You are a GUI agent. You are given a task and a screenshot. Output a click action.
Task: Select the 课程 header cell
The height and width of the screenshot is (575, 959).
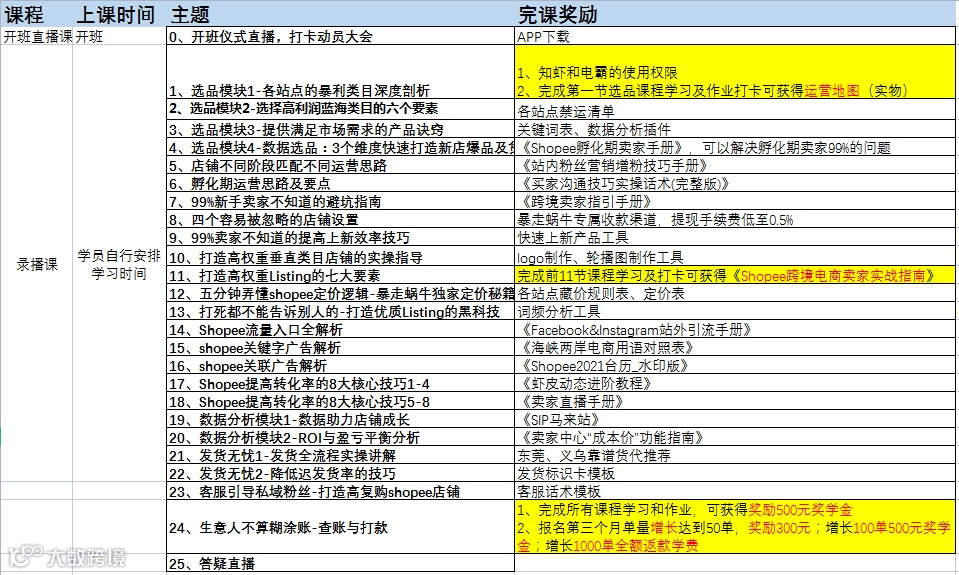click(37, 13)
